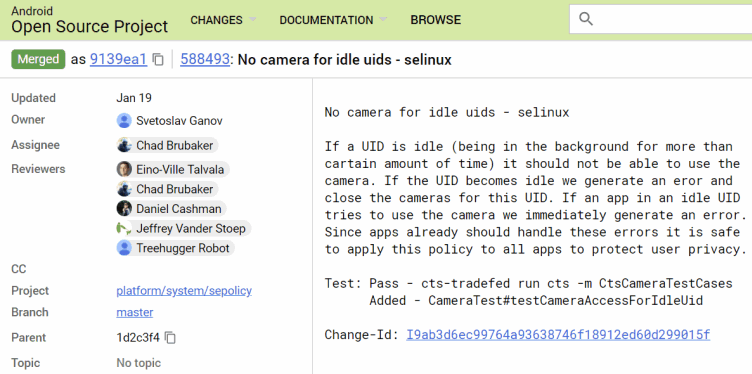Click Daniel Cashman's avatar
This screenshot has width=752, height=374.
(x=124, y=209)
